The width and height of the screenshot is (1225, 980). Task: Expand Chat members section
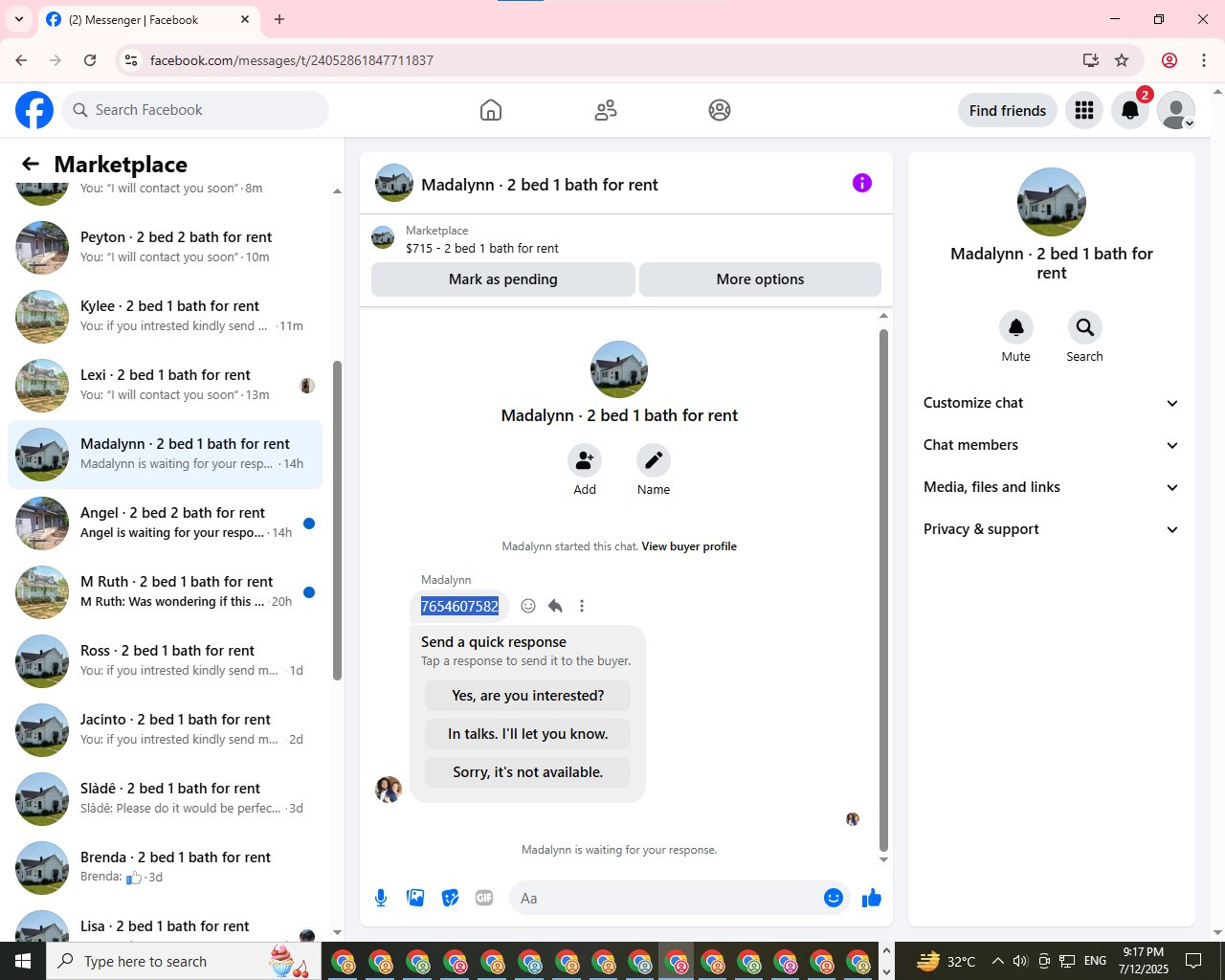[1051, 445]
